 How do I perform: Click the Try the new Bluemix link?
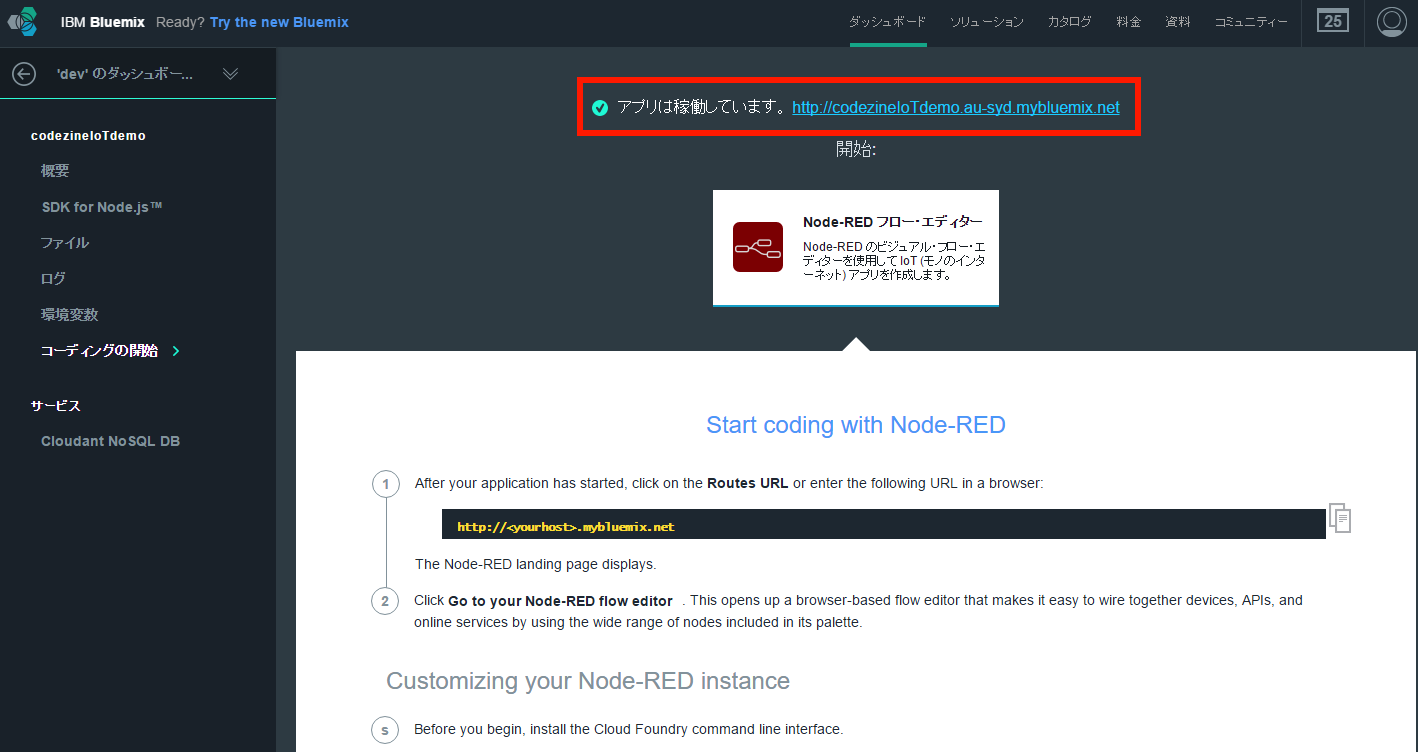pyautogui.click(x=279, y=22)
